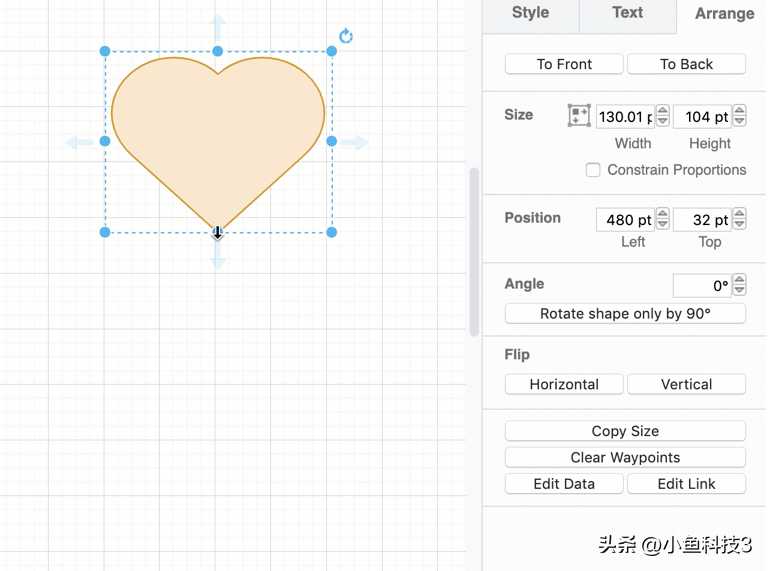
Task: Click the autosize icon beside Width field
Action: [x=579, y=116]
